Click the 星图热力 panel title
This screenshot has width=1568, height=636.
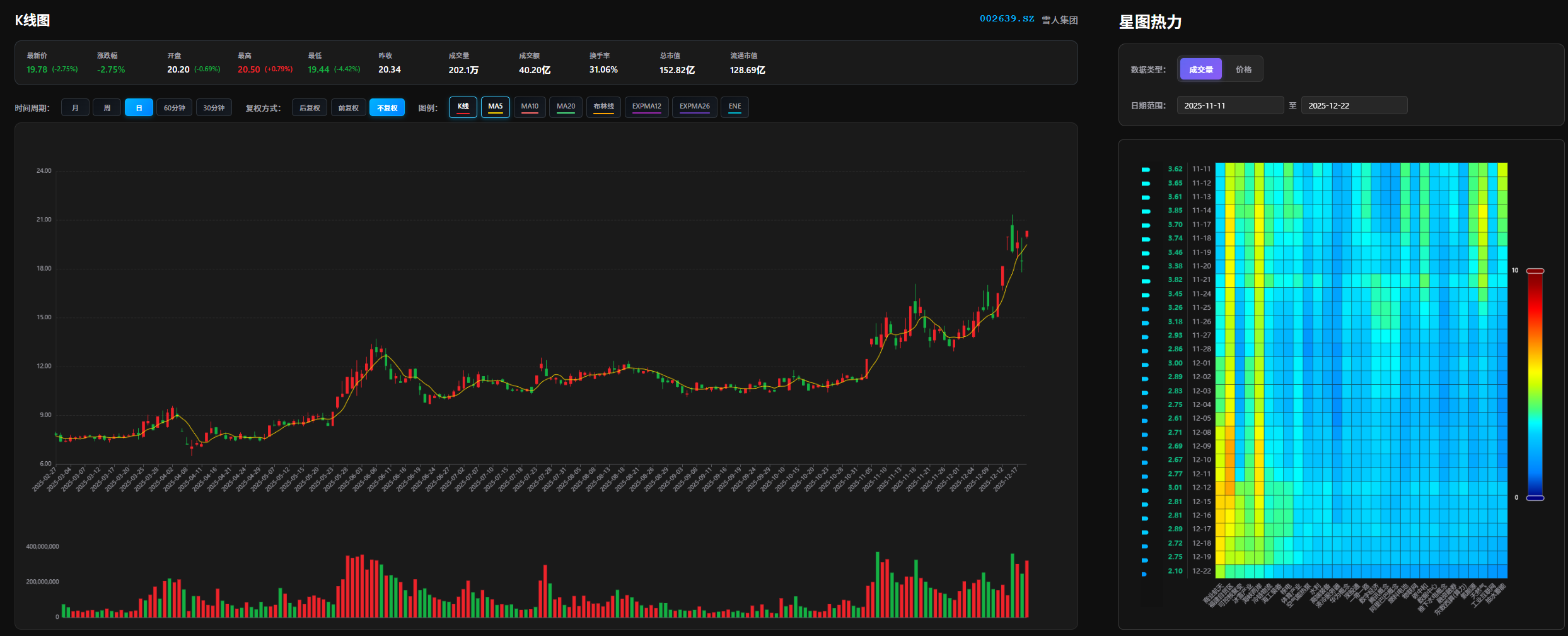pos(1150,22)
